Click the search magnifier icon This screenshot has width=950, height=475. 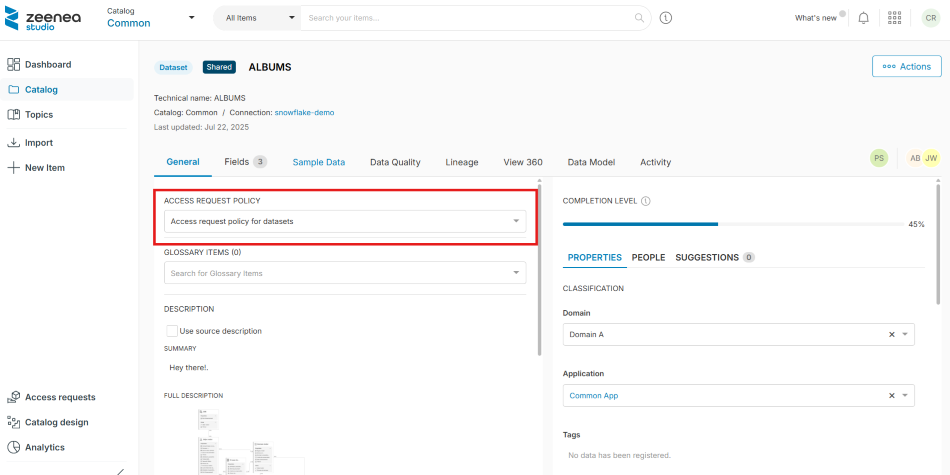[x=639, y=18]
